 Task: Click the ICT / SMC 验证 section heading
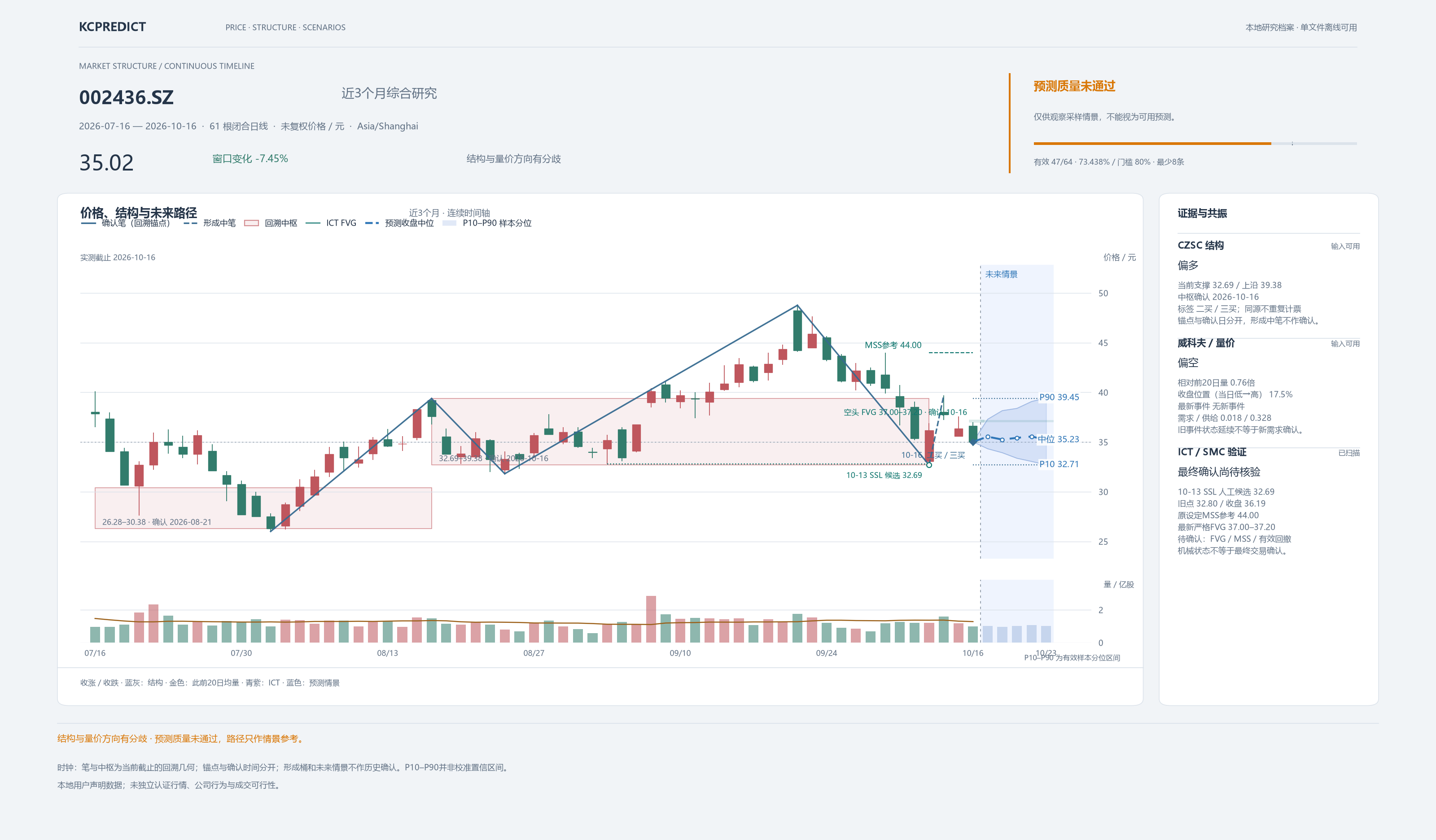click(1212, 452)
